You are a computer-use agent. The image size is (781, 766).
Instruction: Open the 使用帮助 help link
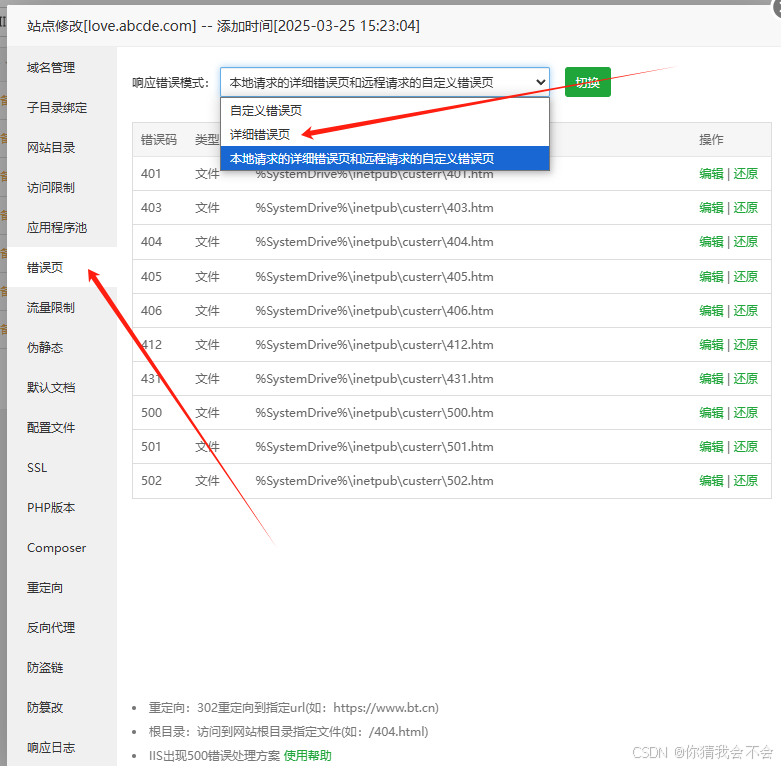coord(307,756)
